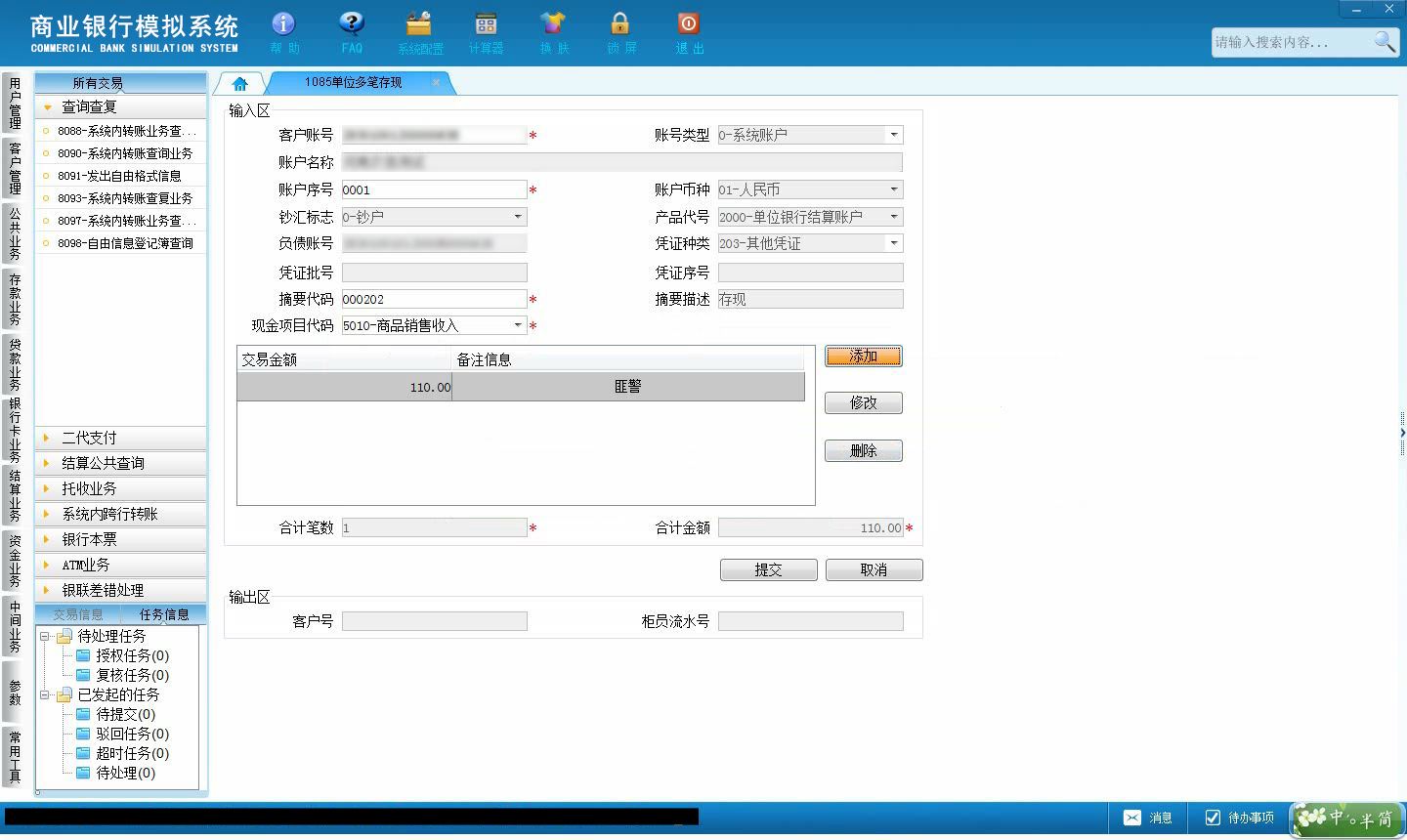Click the 修改 button
This screenshot has height=840, width=1407.
(864, 402)
